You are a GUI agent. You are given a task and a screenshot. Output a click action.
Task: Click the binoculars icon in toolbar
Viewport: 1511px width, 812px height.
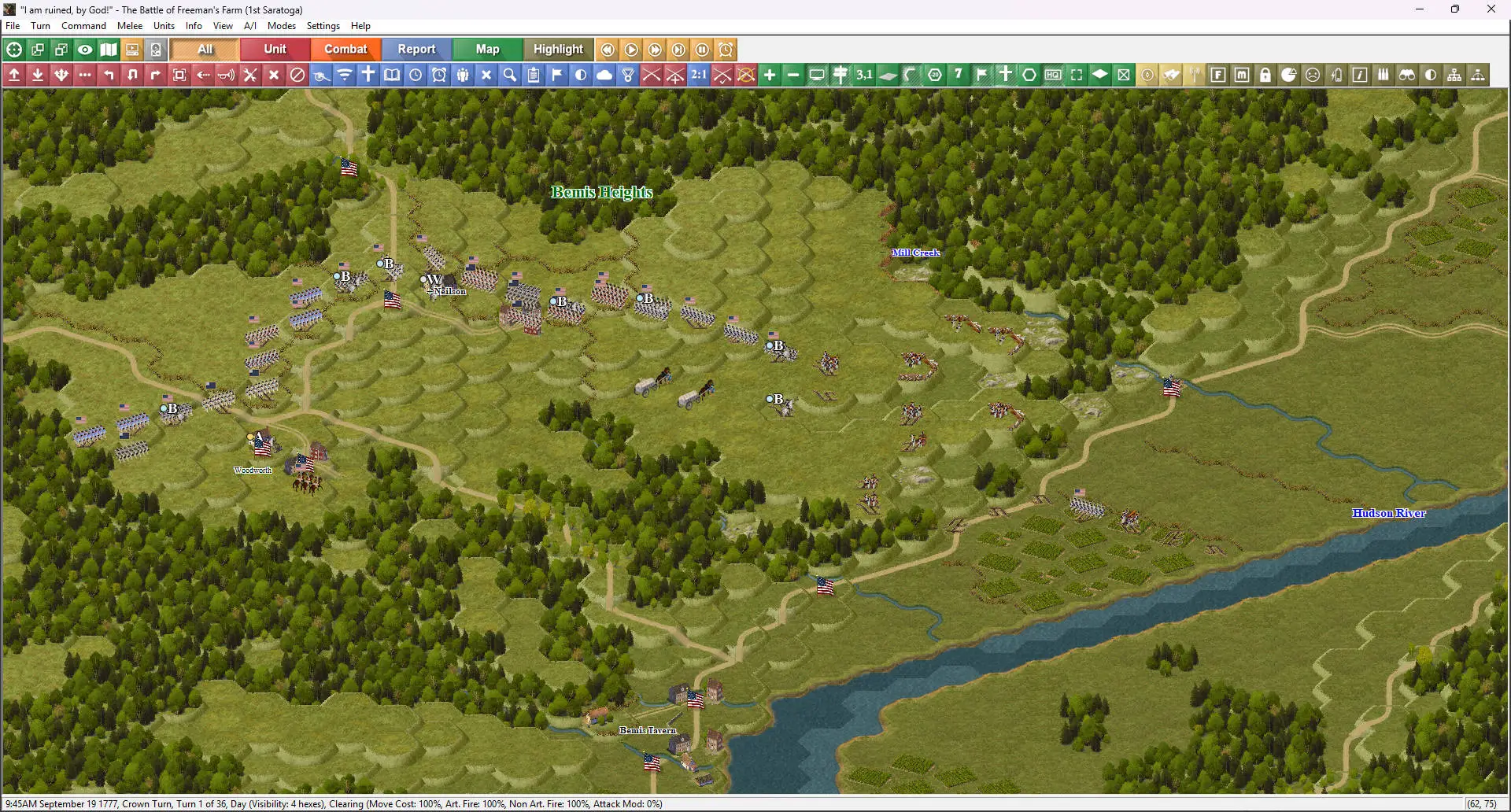[1407, 75]
